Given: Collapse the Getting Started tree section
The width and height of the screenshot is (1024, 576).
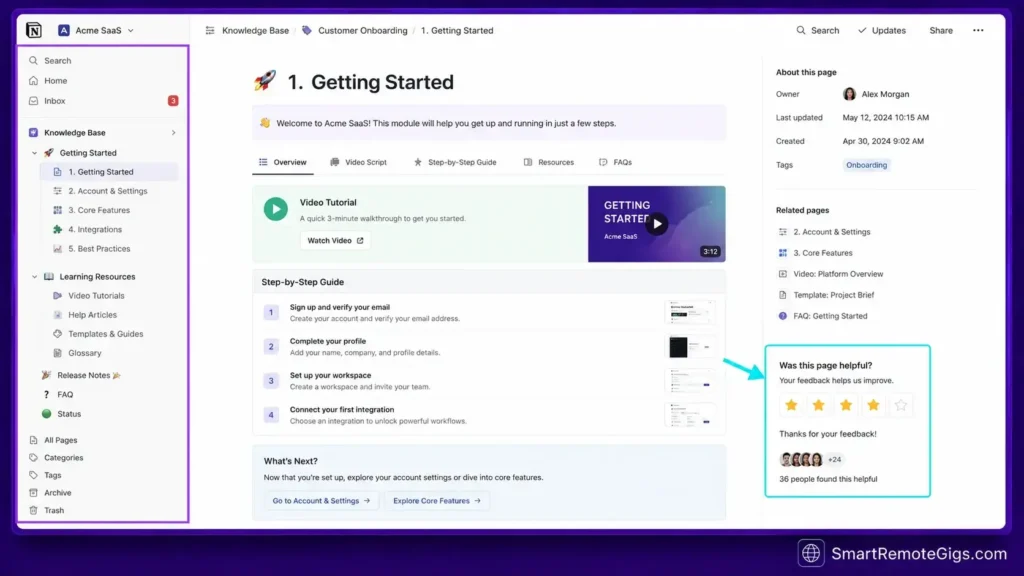Looking at the screenshot, I should pyautogui.click(x=35, y=153).
